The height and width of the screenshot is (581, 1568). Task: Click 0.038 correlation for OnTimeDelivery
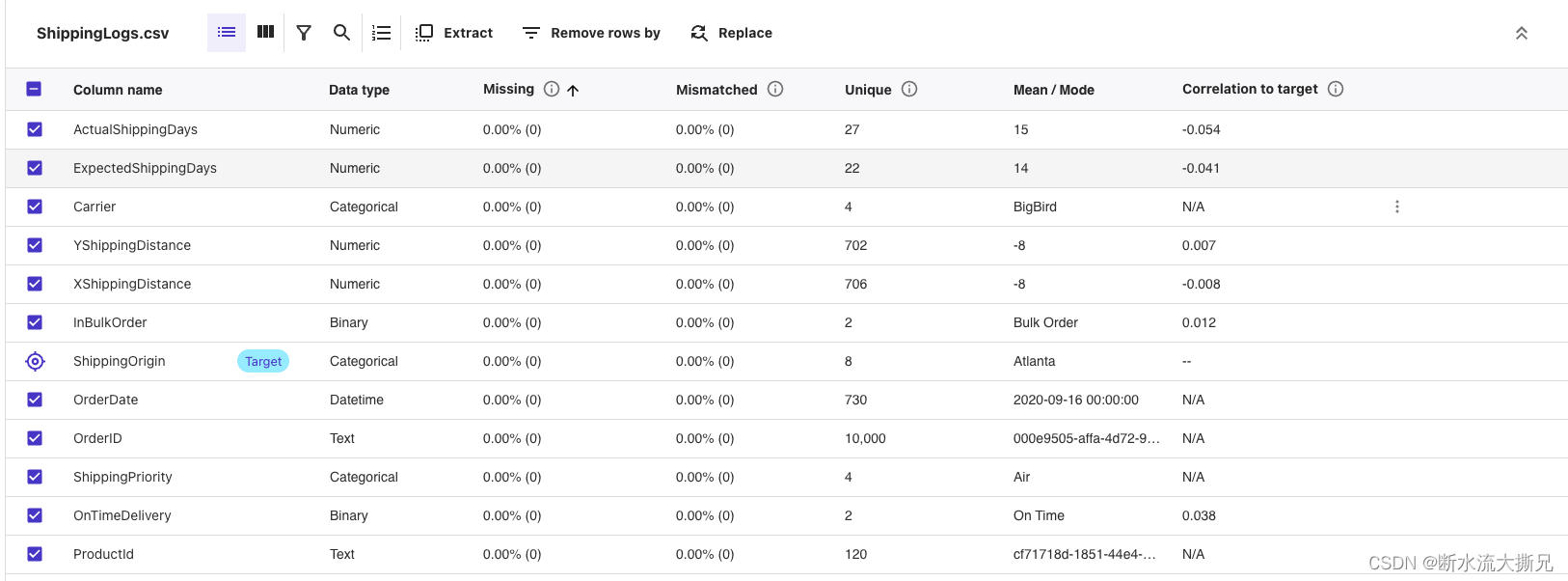[1199, 515]
